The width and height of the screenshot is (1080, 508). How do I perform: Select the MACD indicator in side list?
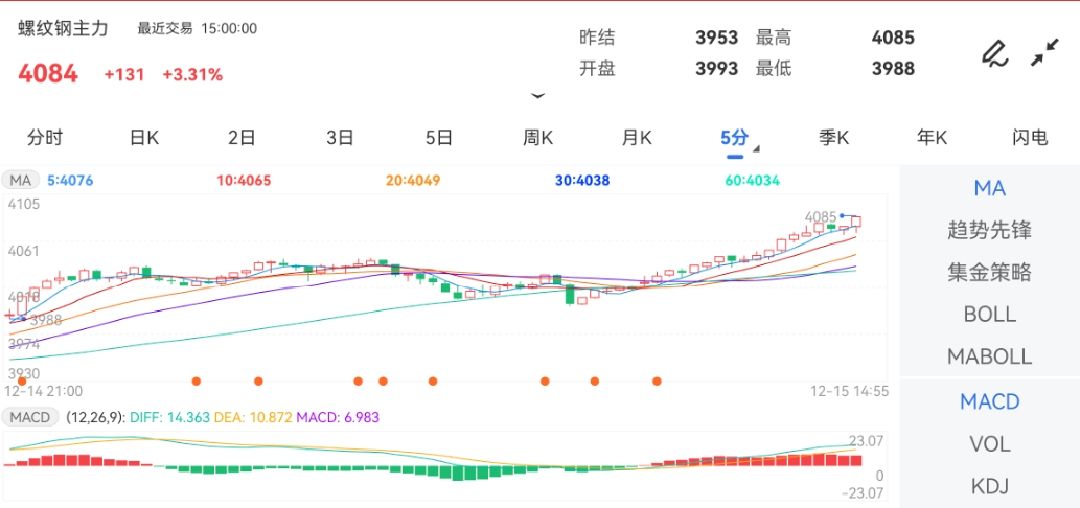(x=990, y=401)
